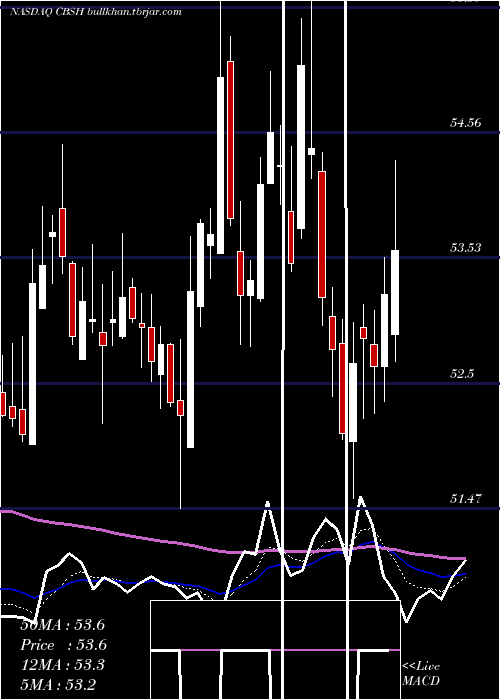This screenshot has width=500, height=700.
Task: Click the 12MA : 53.3 indicator text
Action: point(62,665)
